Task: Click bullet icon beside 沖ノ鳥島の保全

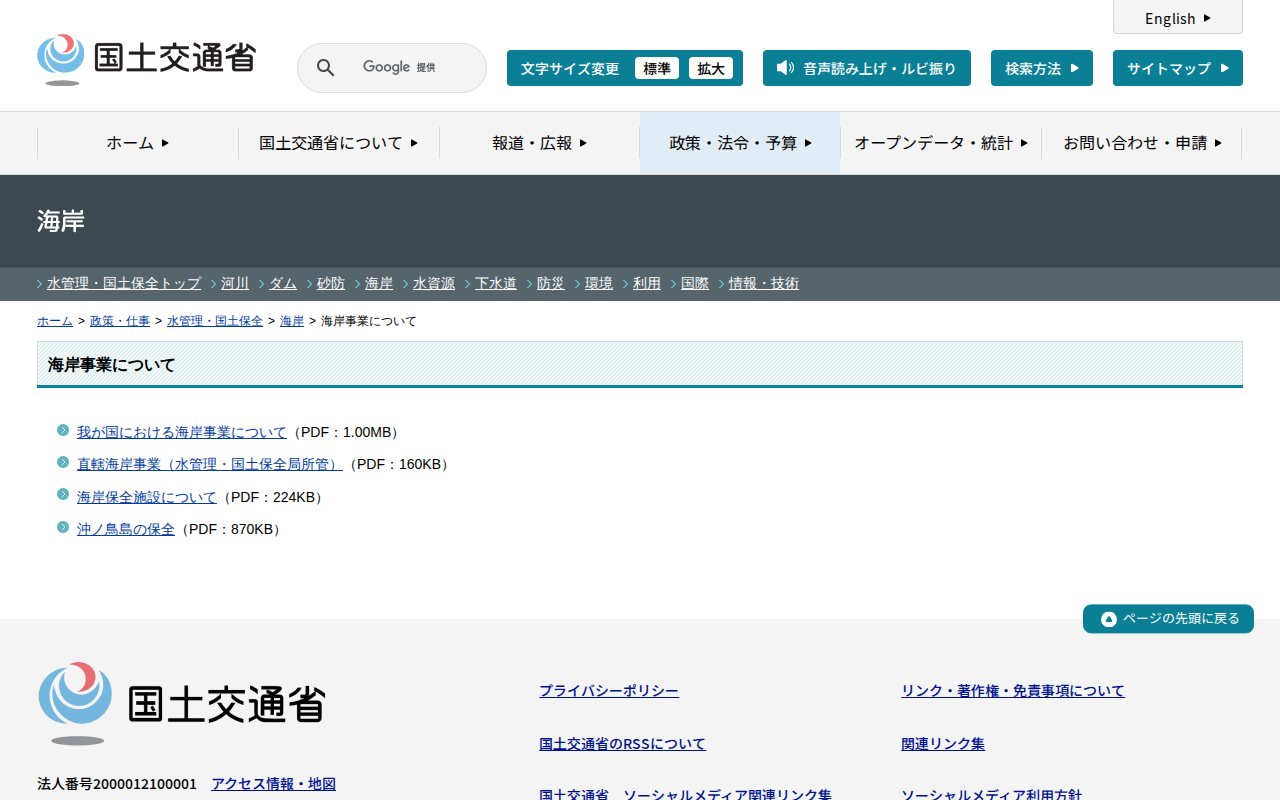Action: coord(63,527)
